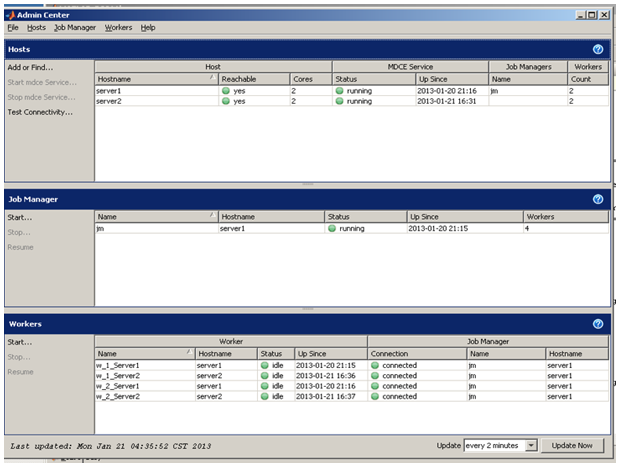Open the Help menu
The width and height of the screenshot is (622, 469).
point(148,27)
